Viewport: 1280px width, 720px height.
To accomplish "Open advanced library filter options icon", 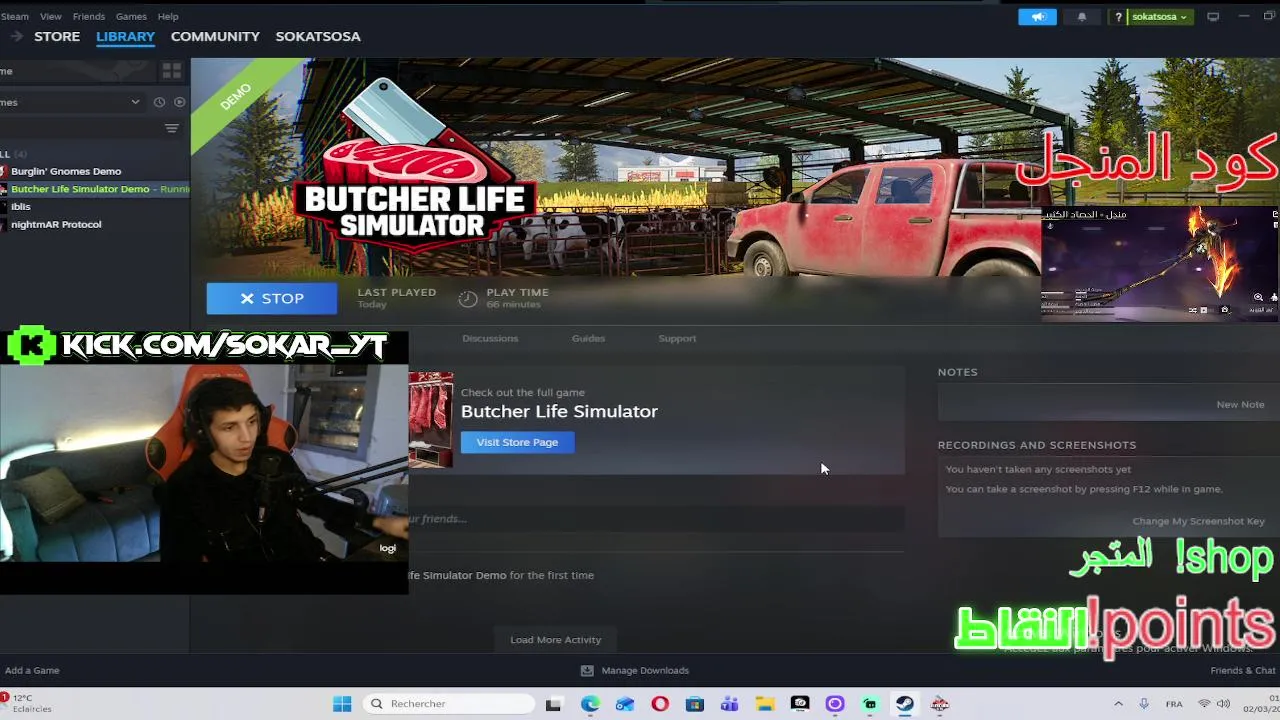I will click(x=171, y=128).
